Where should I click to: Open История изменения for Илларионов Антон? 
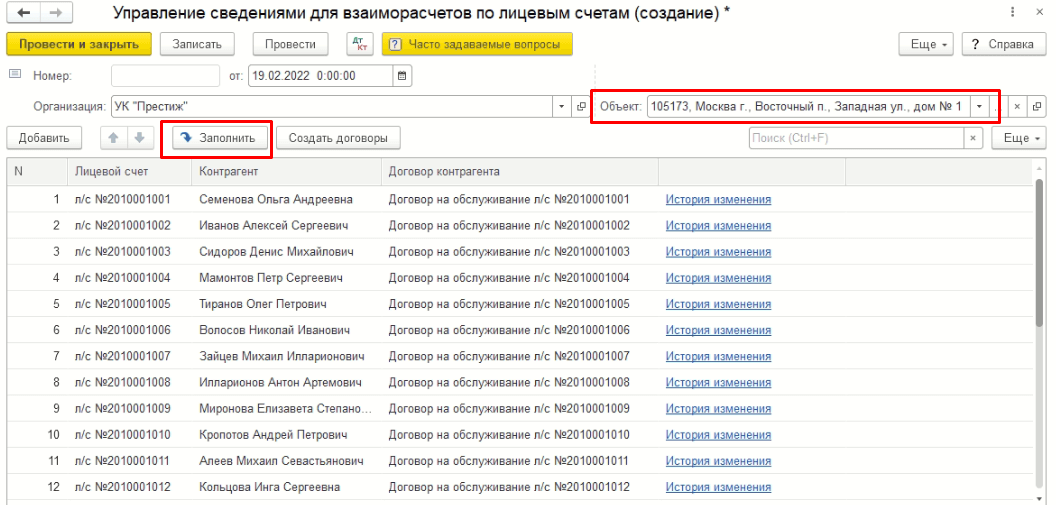719,382
